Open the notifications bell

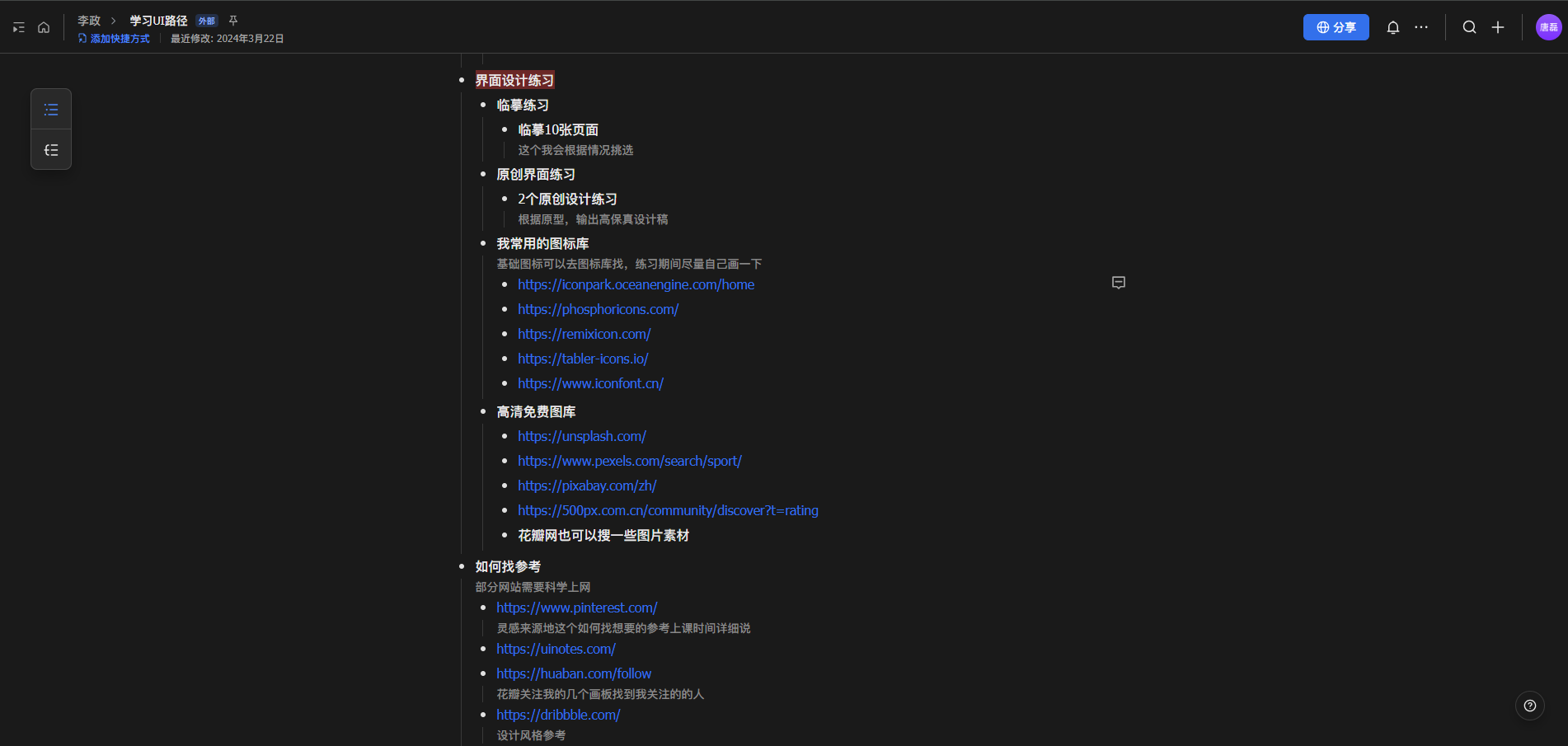(1392, 27)
